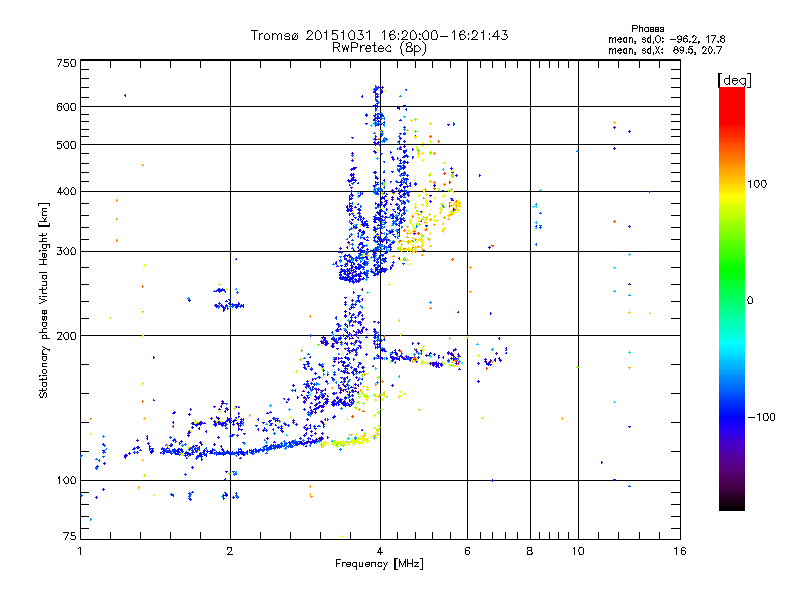Viewport: 800px width, 600px height.
Task: Click x-axis tick label '1'
Action: 80,551
